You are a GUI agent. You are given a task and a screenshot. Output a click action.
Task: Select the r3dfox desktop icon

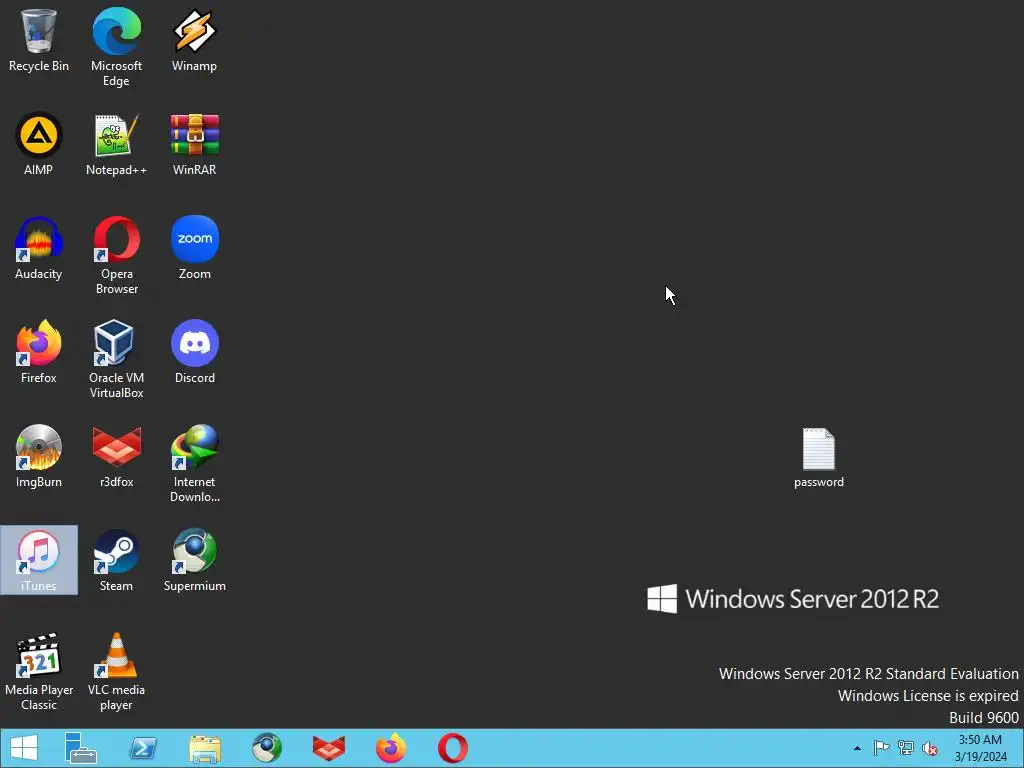116,456
